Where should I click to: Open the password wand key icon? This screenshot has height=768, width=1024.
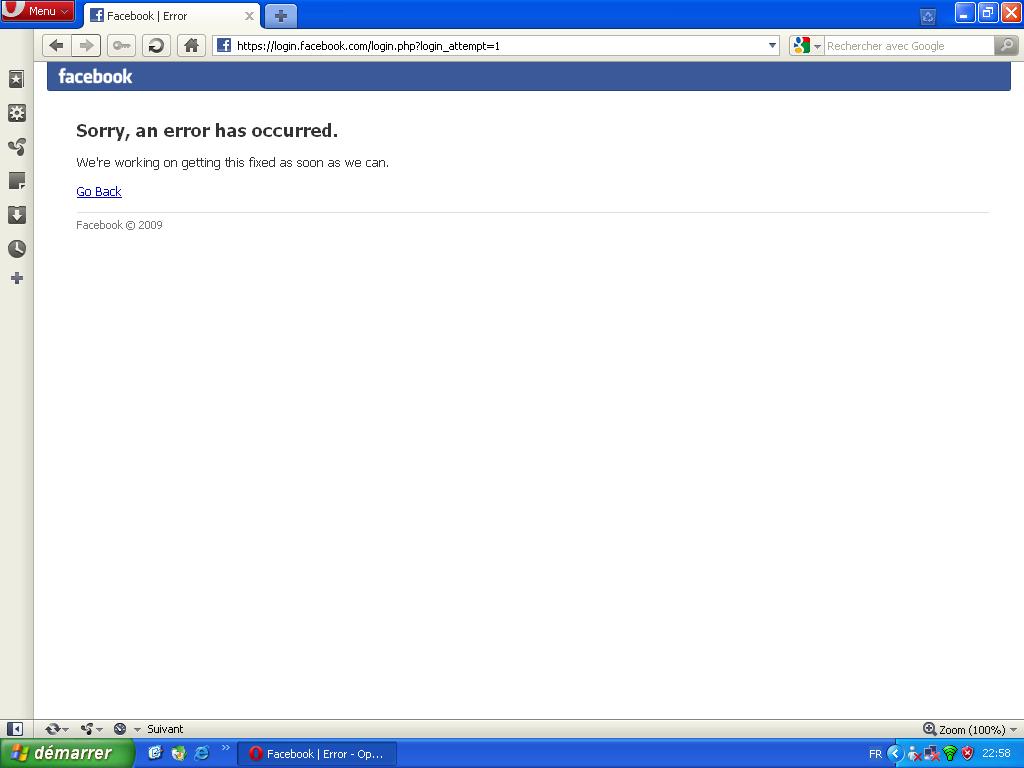[x=121, y=46]
